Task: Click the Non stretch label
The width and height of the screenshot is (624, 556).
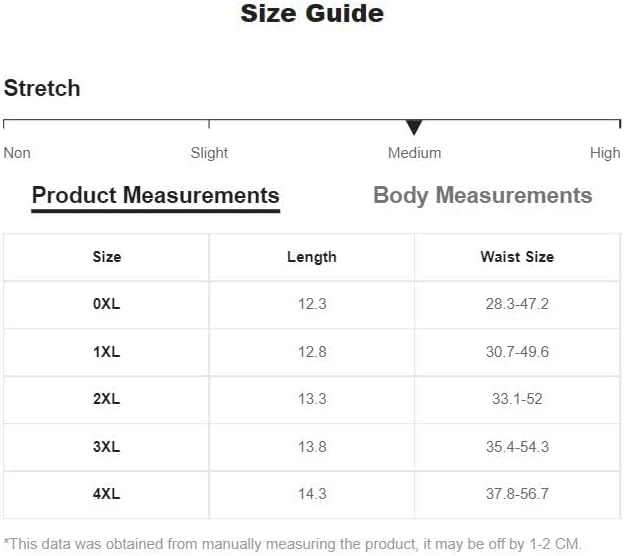Action: pos(17,153)
